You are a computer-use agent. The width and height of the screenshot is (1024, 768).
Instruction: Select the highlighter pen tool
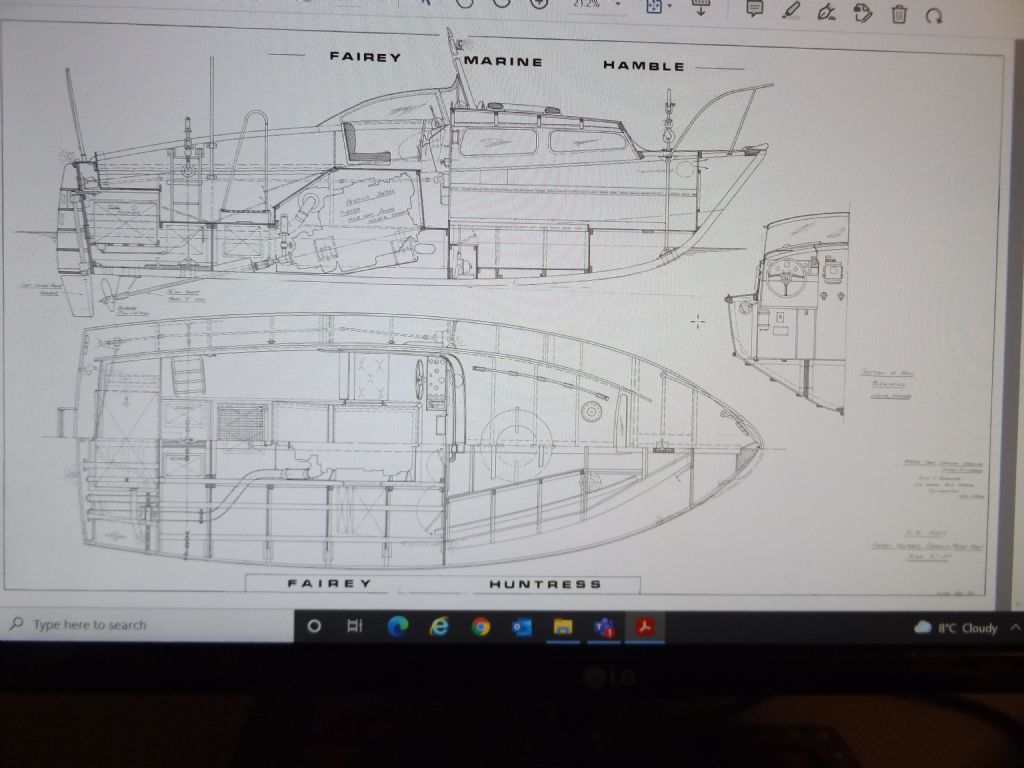tap(792, 10)
